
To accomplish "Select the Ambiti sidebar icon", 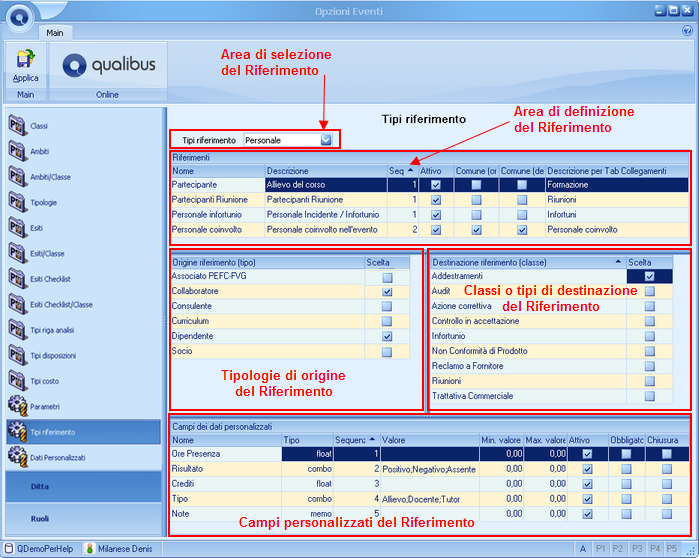I will [x=17, y=151].
